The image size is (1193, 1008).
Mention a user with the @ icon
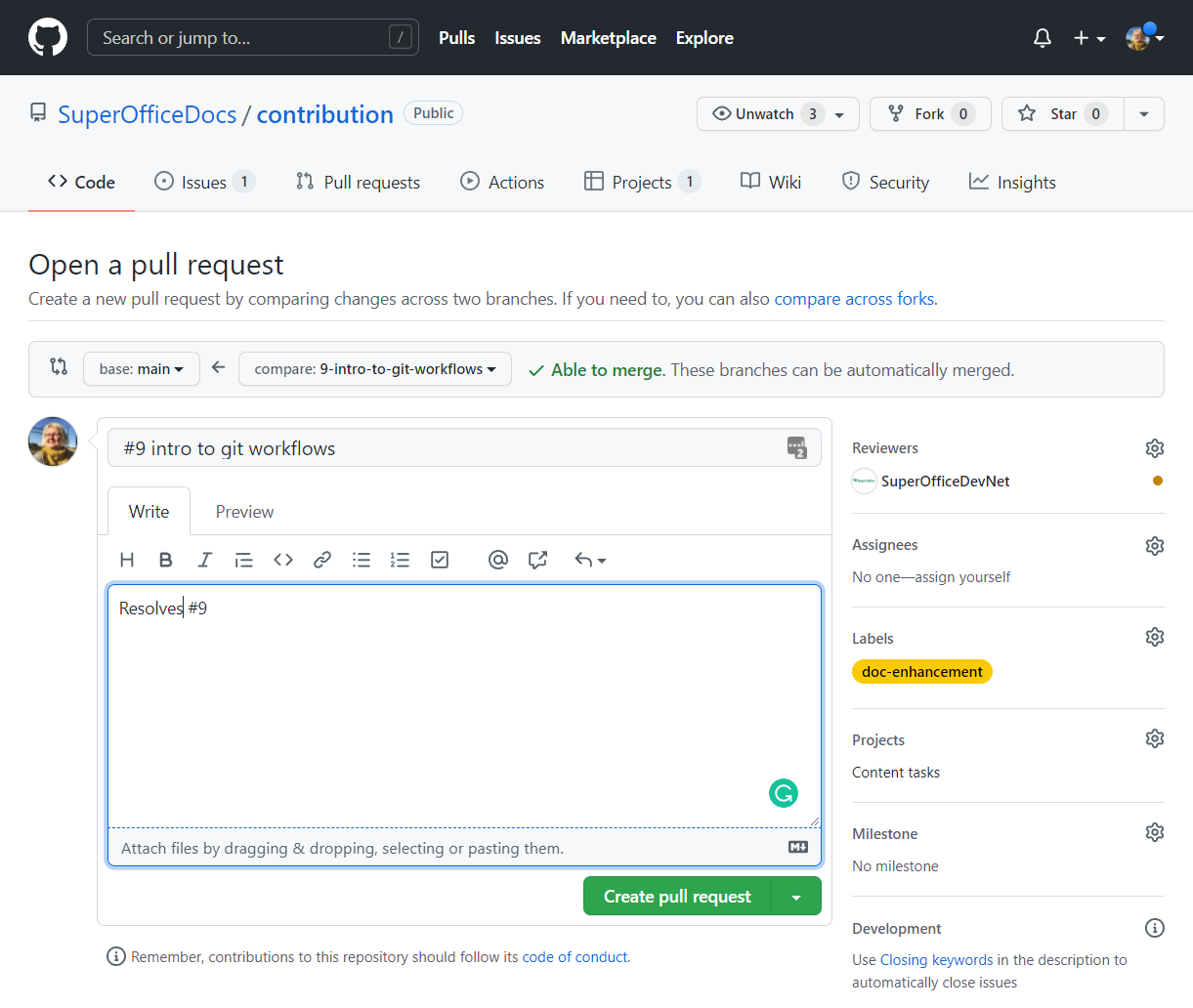[x=498, y=560]
